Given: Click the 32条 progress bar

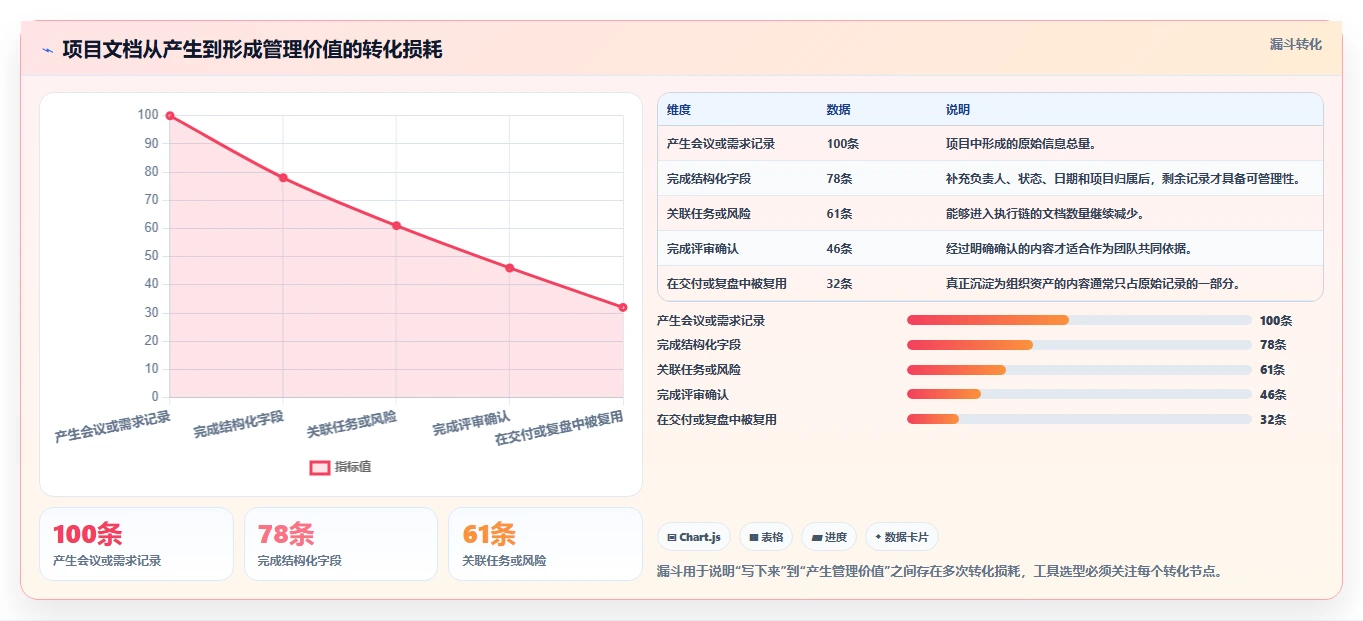Looking at the screenshot, I should coord(1079,419).
